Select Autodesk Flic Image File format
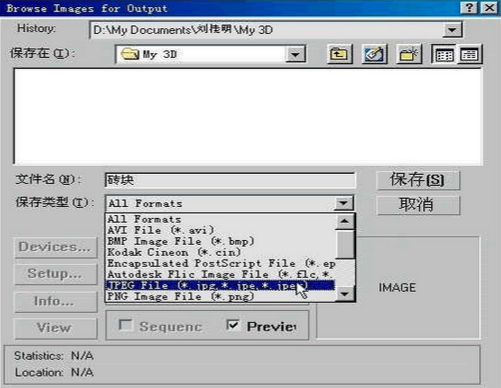The height and width of the screenshot is (388, 501). click(x=220, y=274)
